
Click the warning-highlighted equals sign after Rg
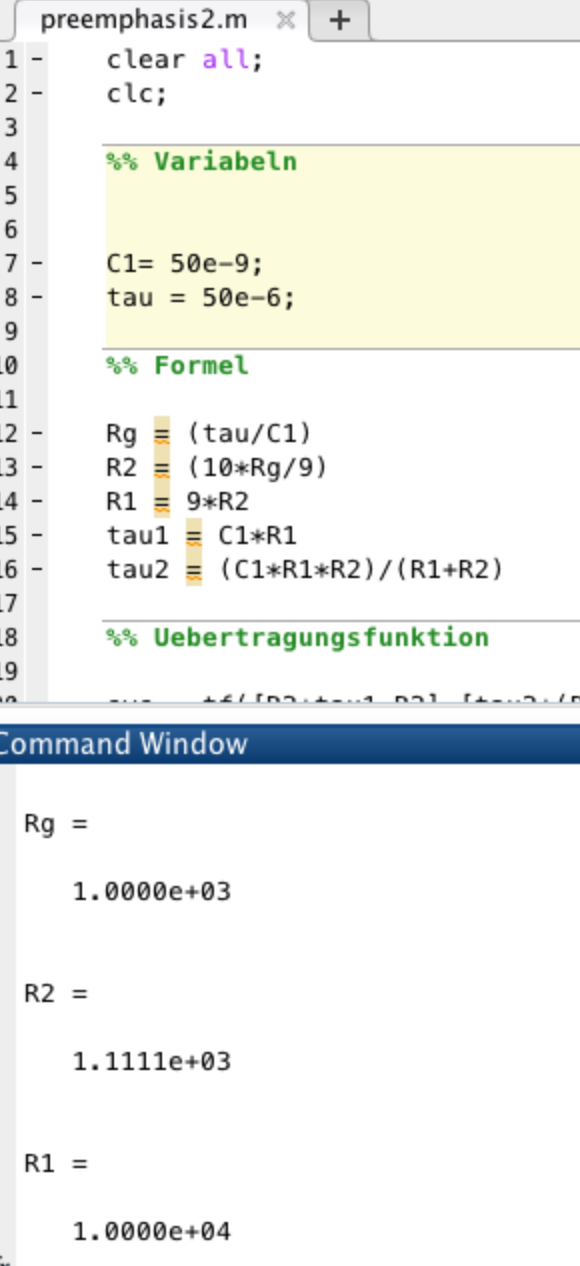click(x=162, y=434)
